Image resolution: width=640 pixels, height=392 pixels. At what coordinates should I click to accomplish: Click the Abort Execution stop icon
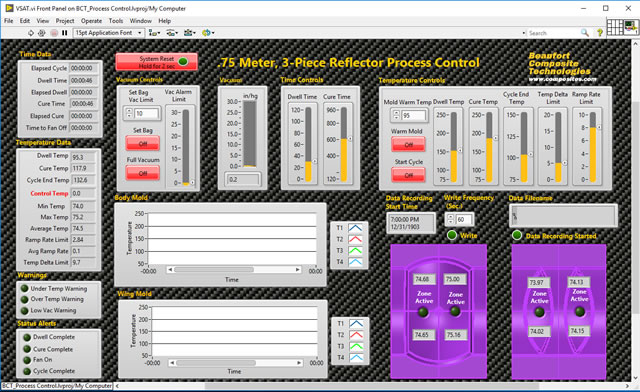tap(54, 33)
